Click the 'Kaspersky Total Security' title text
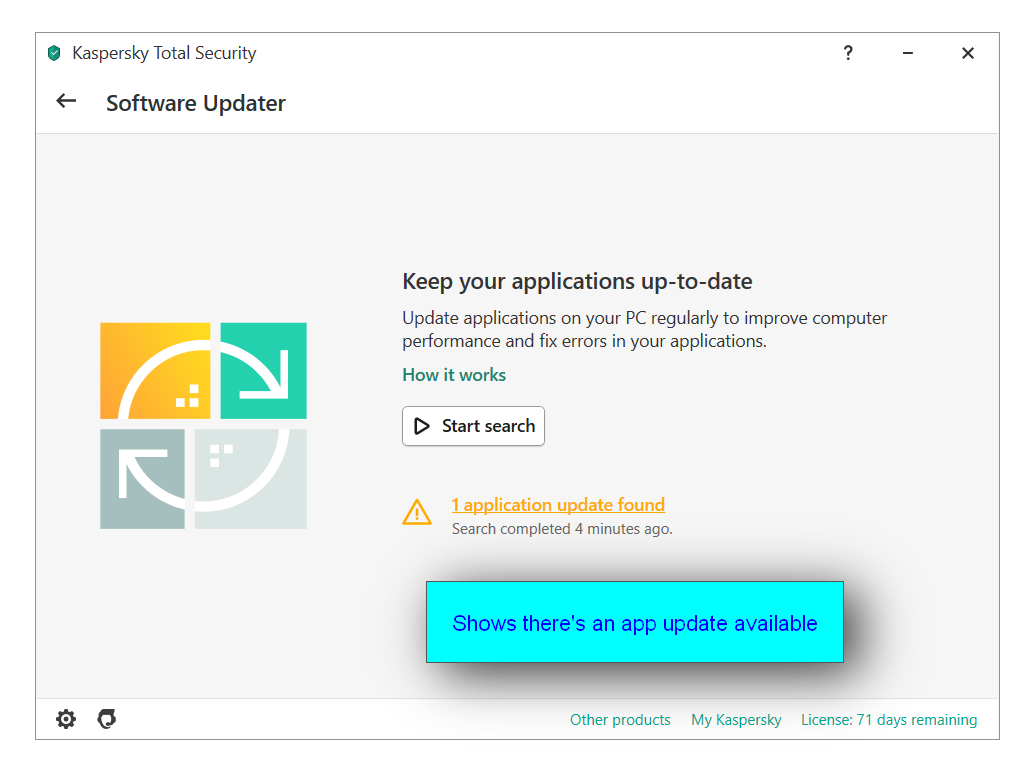 click(164, 53)
